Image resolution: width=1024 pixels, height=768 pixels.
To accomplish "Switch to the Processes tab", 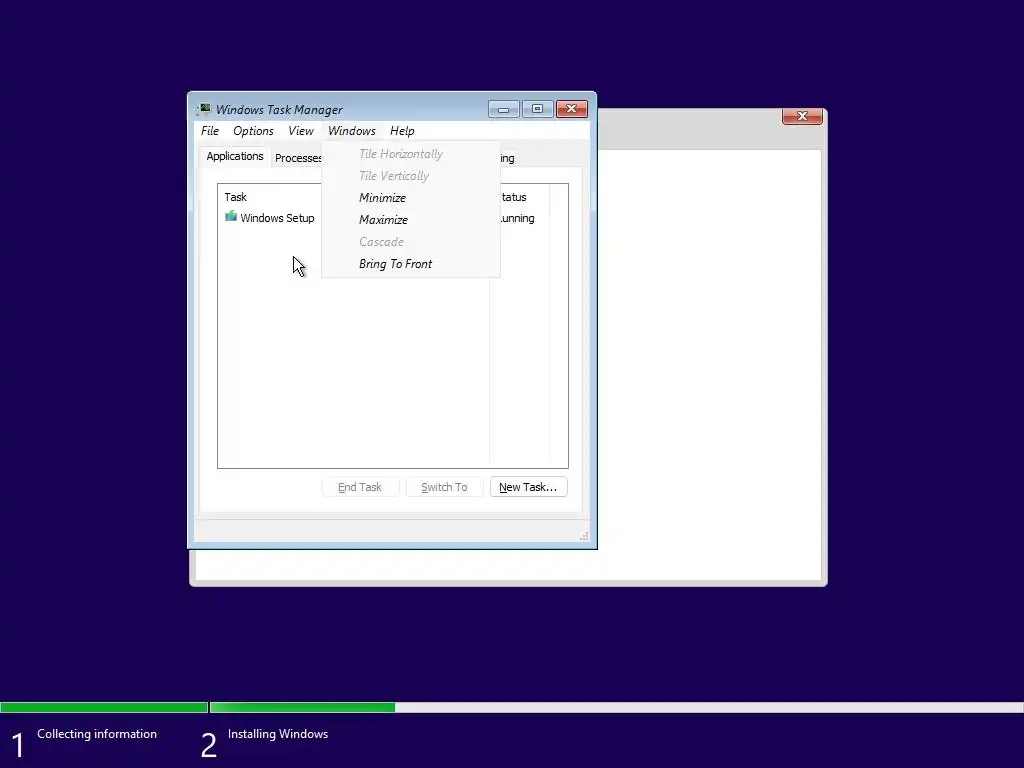I will pyautogui.click(x=297, y=158).
